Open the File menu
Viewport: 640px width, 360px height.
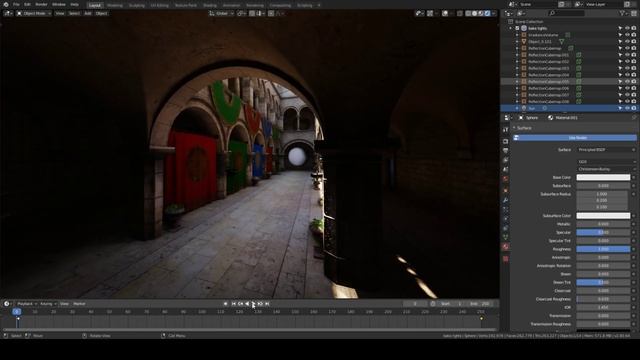[x=16, y=4]
